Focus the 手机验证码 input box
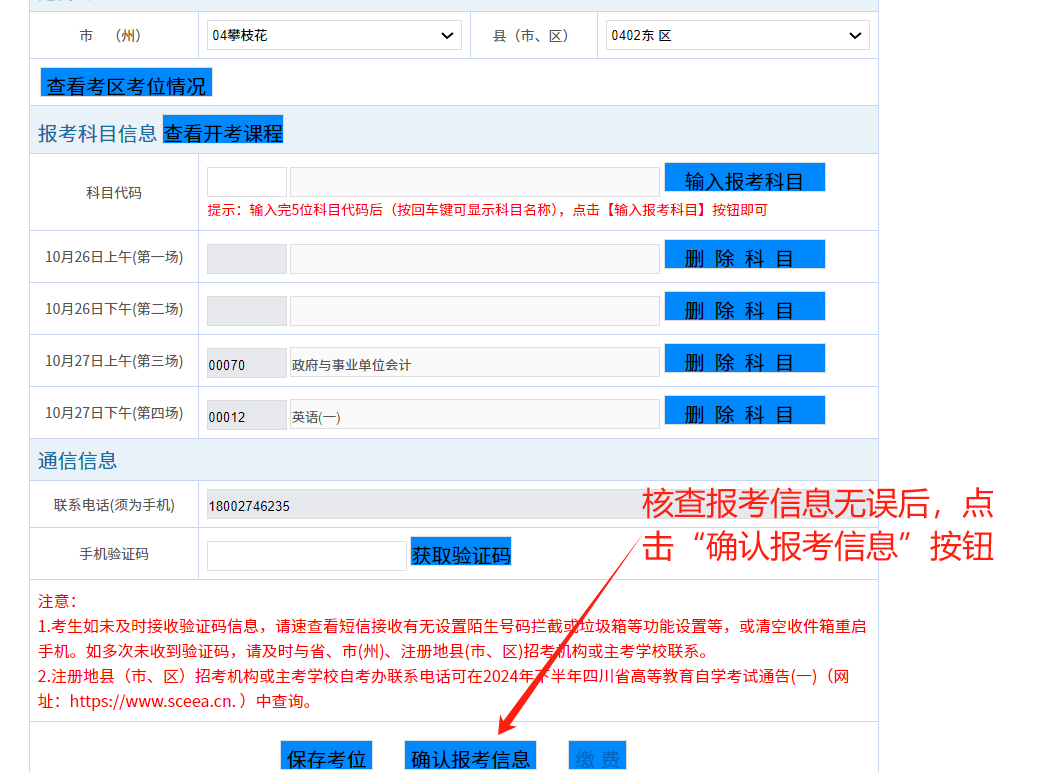The height and width of the screenshot is (772, 1038). (306, 556)
